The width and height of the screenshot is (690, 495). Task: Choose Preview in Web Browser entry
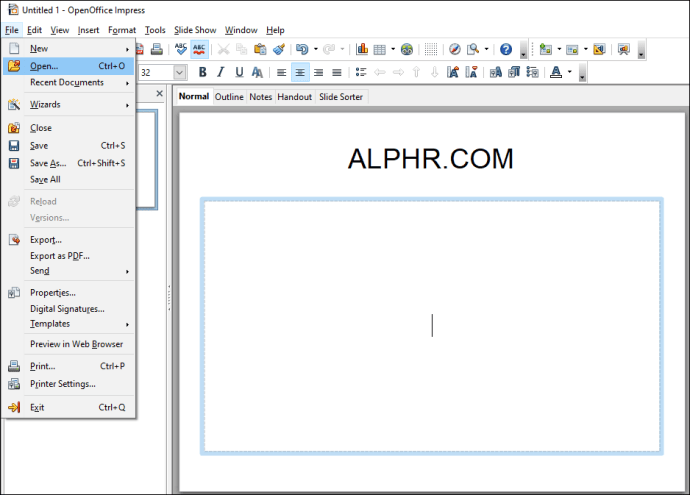point(68,344)
